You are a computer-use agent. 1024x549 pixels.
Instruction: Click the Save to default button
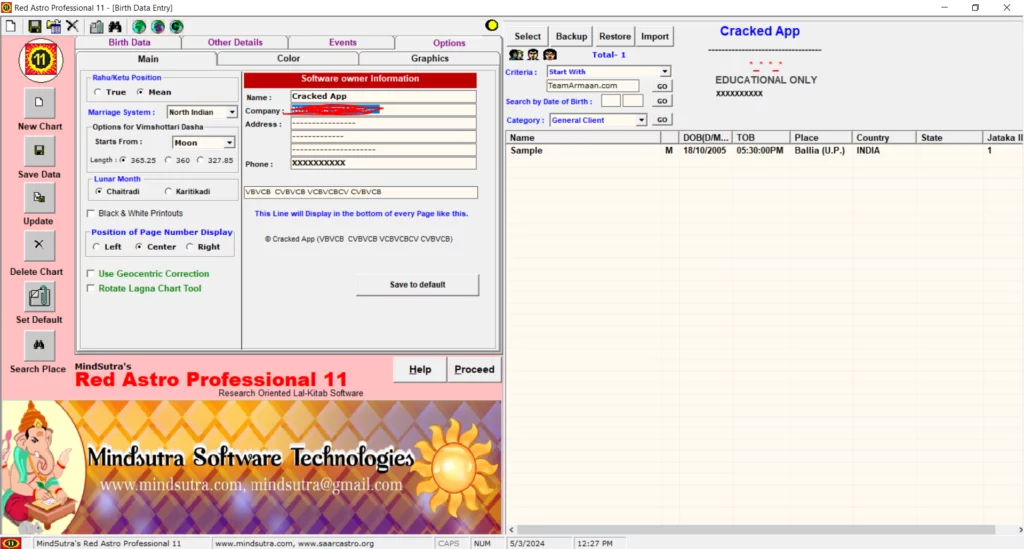tap(417, 285)
